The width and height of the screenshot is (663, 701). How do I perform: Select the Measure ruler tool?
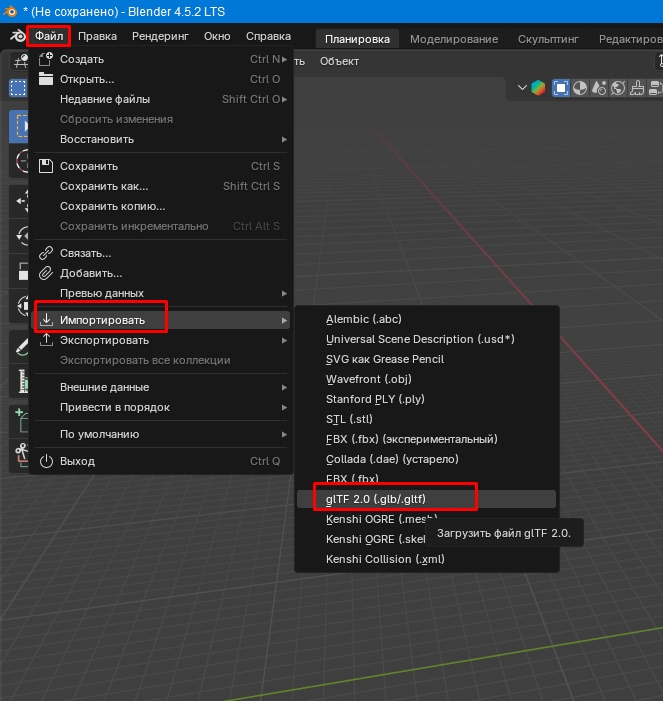(20, 381)
